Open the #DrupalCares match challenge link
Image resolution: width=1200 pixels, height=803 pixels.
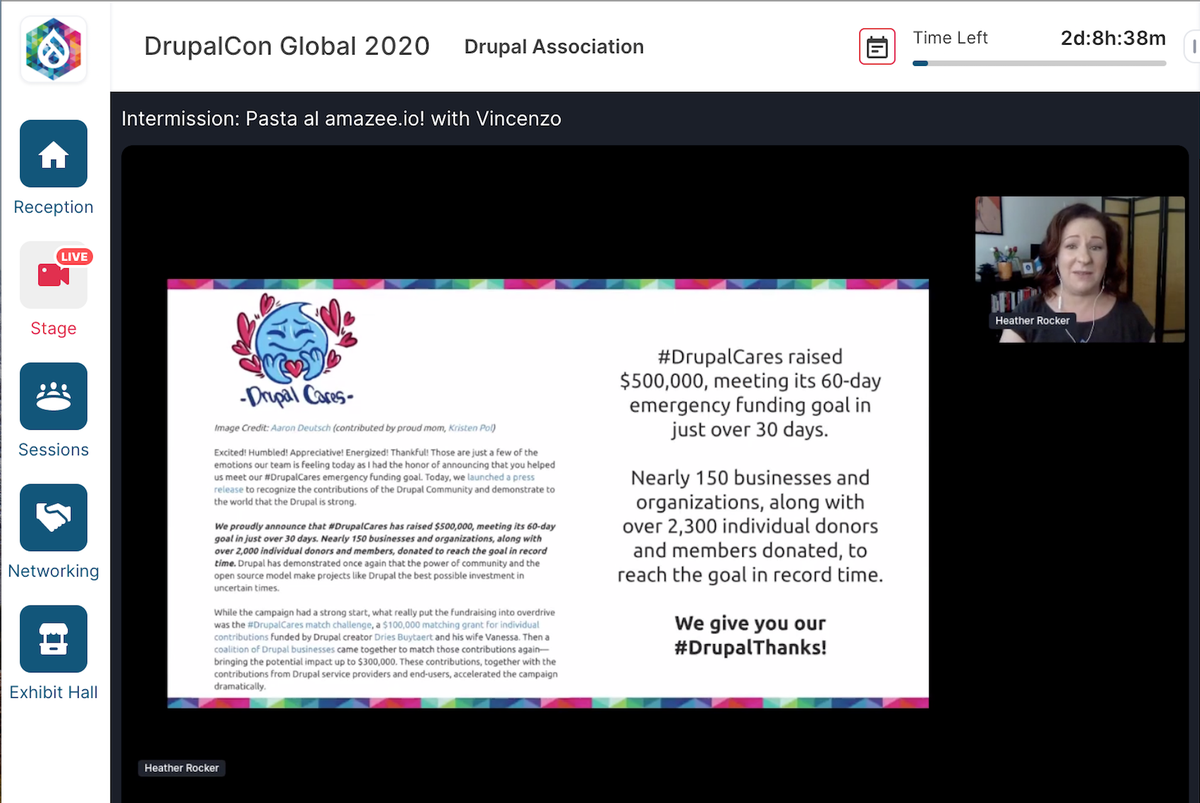point(310,625)
